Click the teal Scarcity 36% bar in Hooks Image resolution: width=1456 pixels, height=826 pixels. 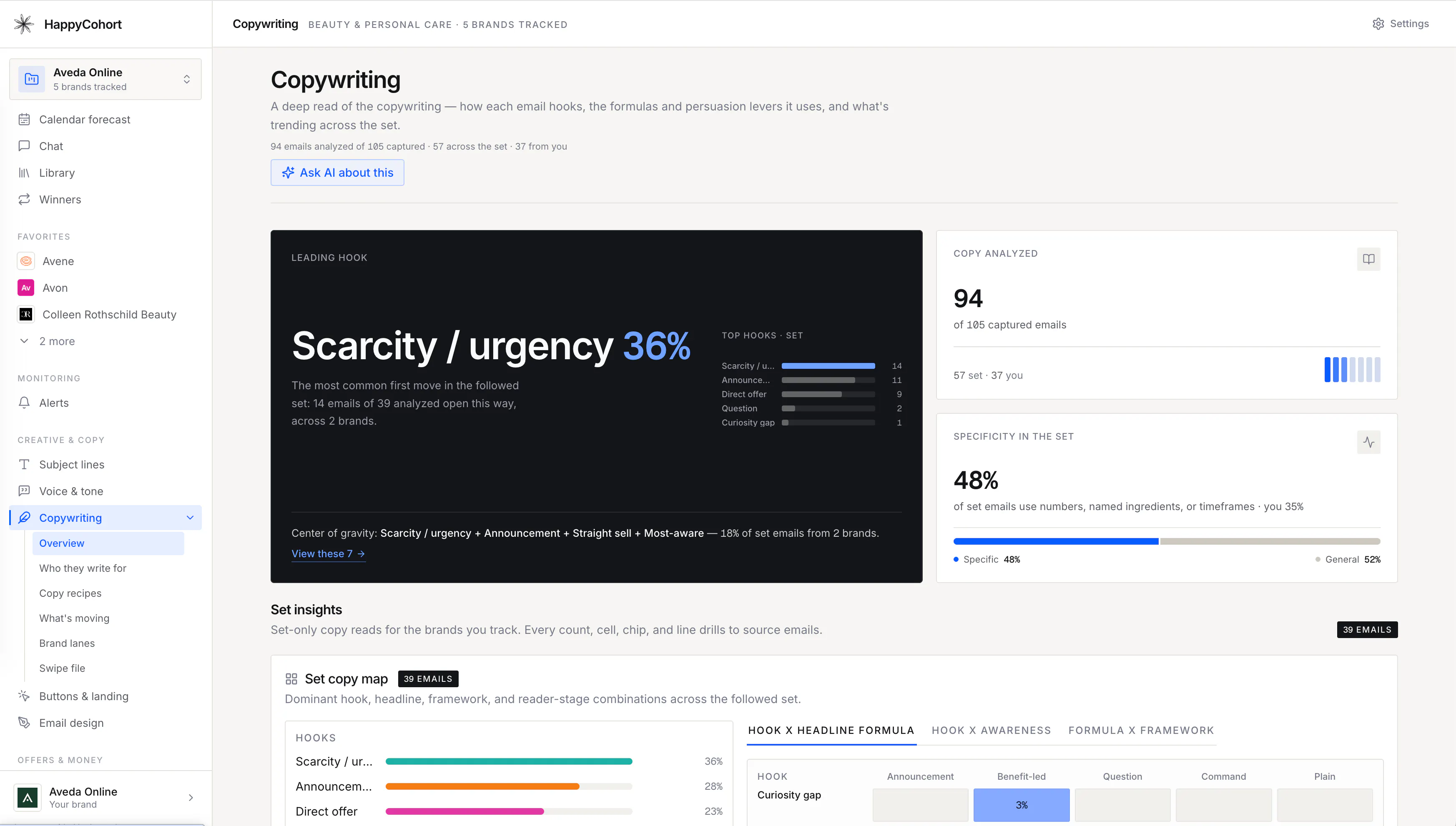click(509, 761)
